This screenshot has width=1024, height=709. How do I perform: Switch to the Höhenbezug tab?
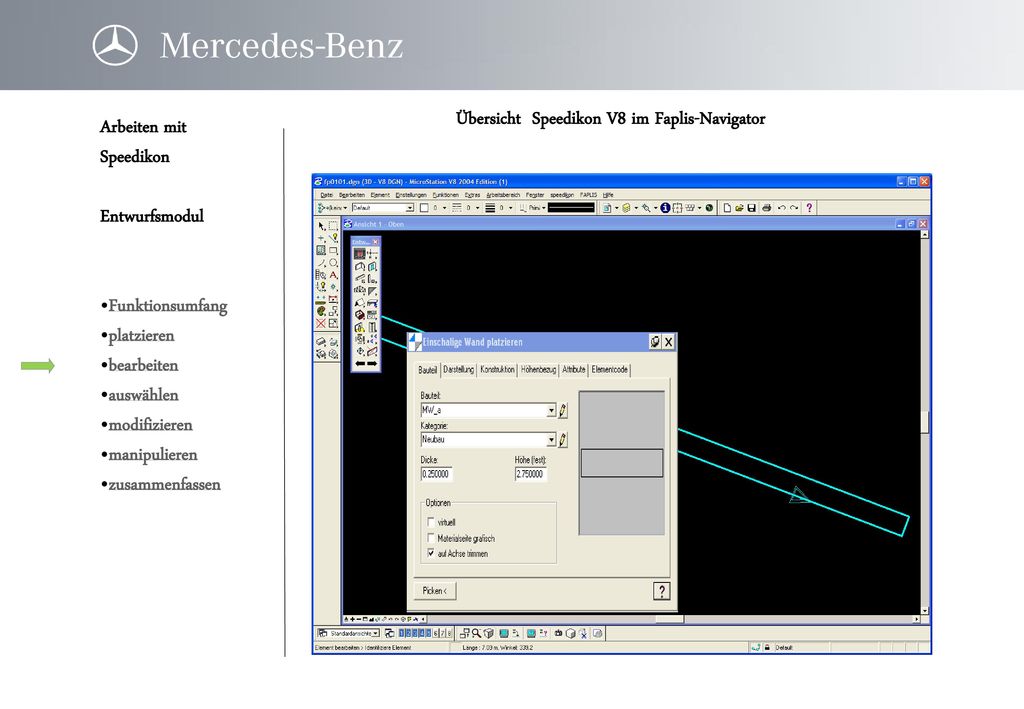[538, 370]
